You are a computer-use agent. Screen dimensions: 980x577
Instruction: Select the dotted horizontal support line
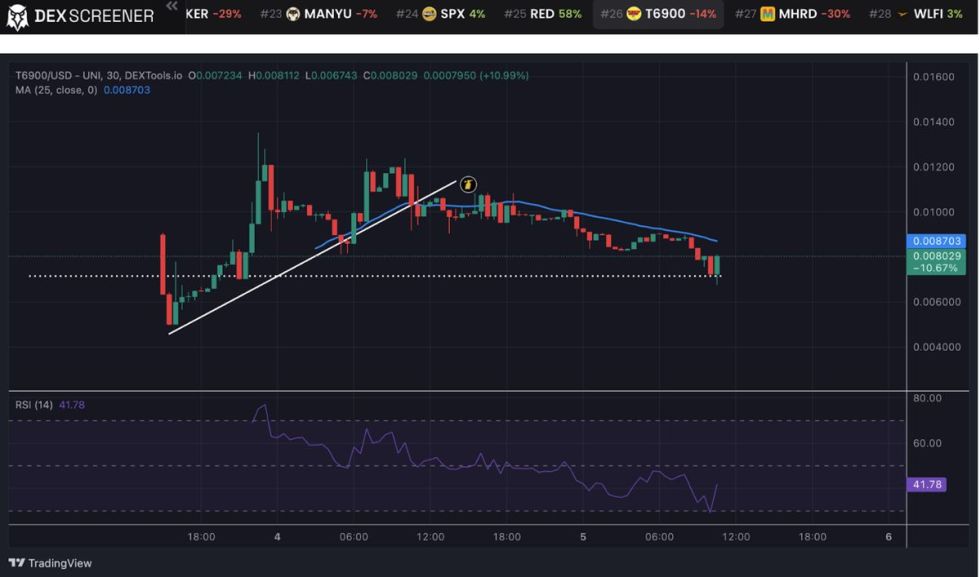pyautogui.click(x=375, y=276)
